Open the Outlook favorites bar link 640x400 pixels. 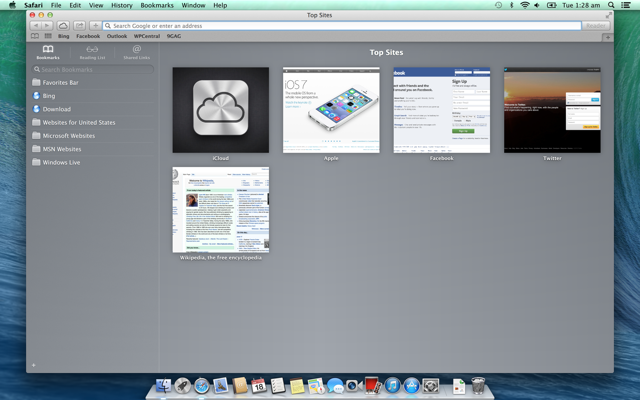[x=117, y=36]
